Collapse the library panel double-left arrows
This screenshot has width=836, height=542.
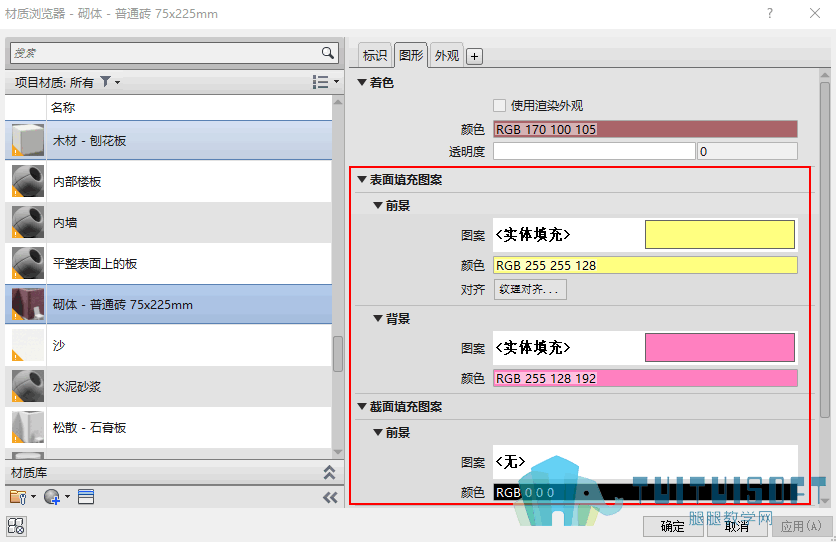coord(330,497)
